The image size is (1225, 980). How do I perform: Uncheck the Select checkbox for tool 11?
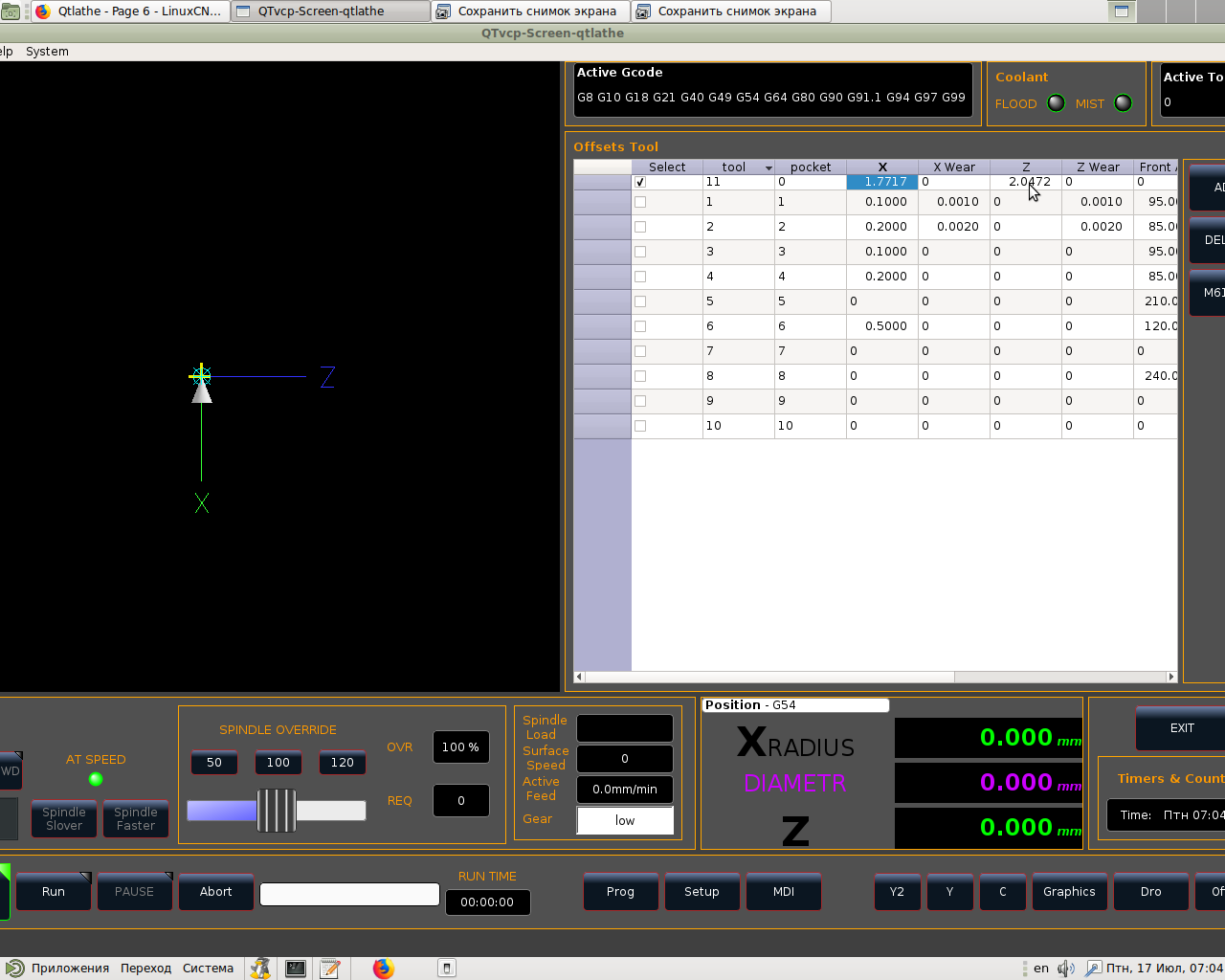point(640,182)
